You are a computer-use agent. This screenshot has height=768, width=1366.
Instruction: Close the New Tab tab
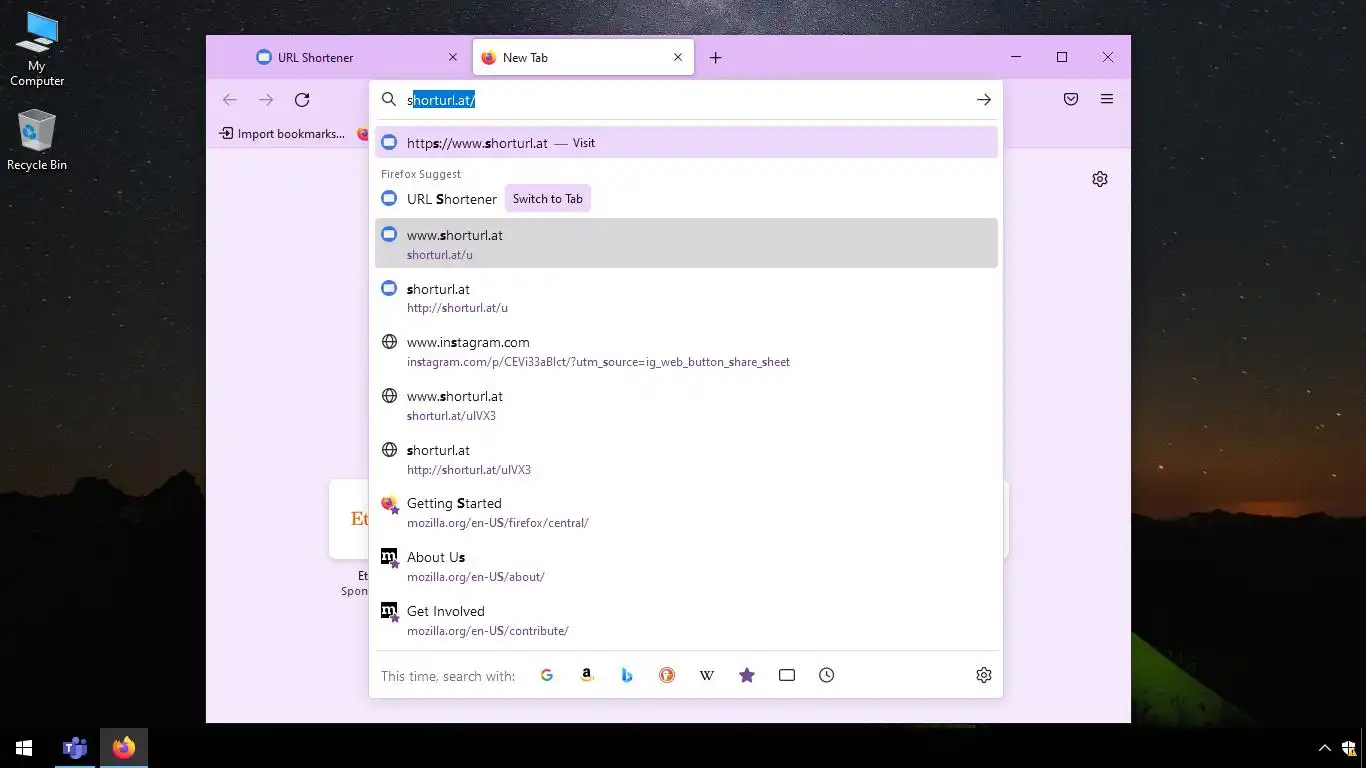click(678, 58)
